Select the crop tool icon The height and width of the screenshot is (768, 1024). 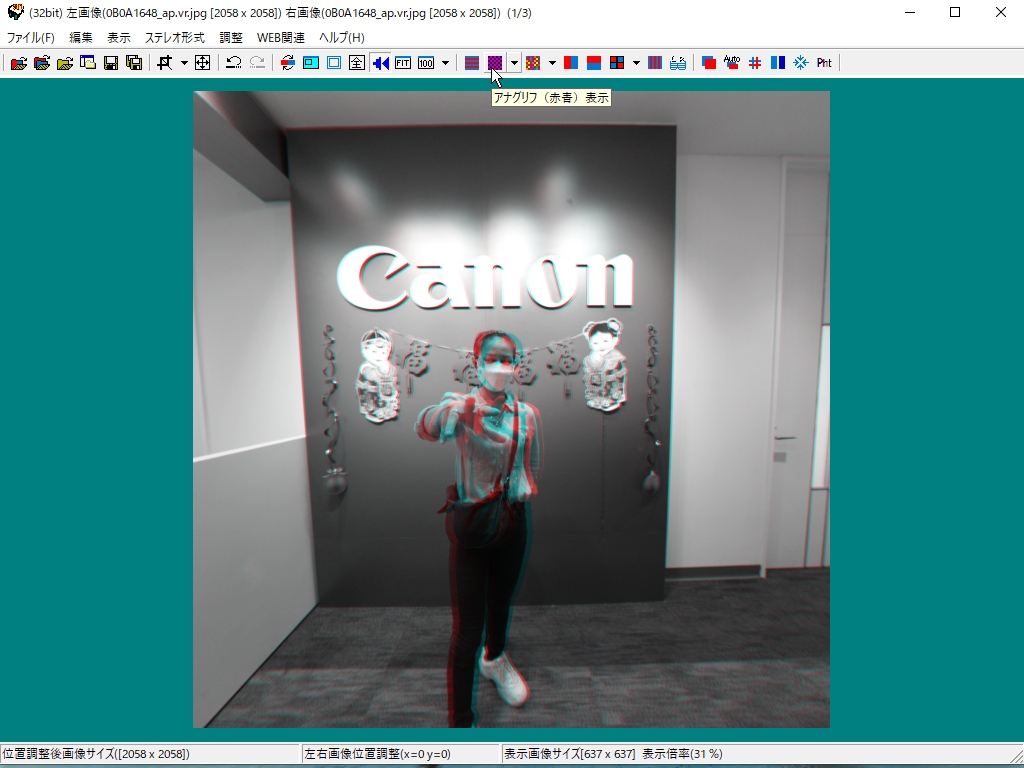[165, 63]
